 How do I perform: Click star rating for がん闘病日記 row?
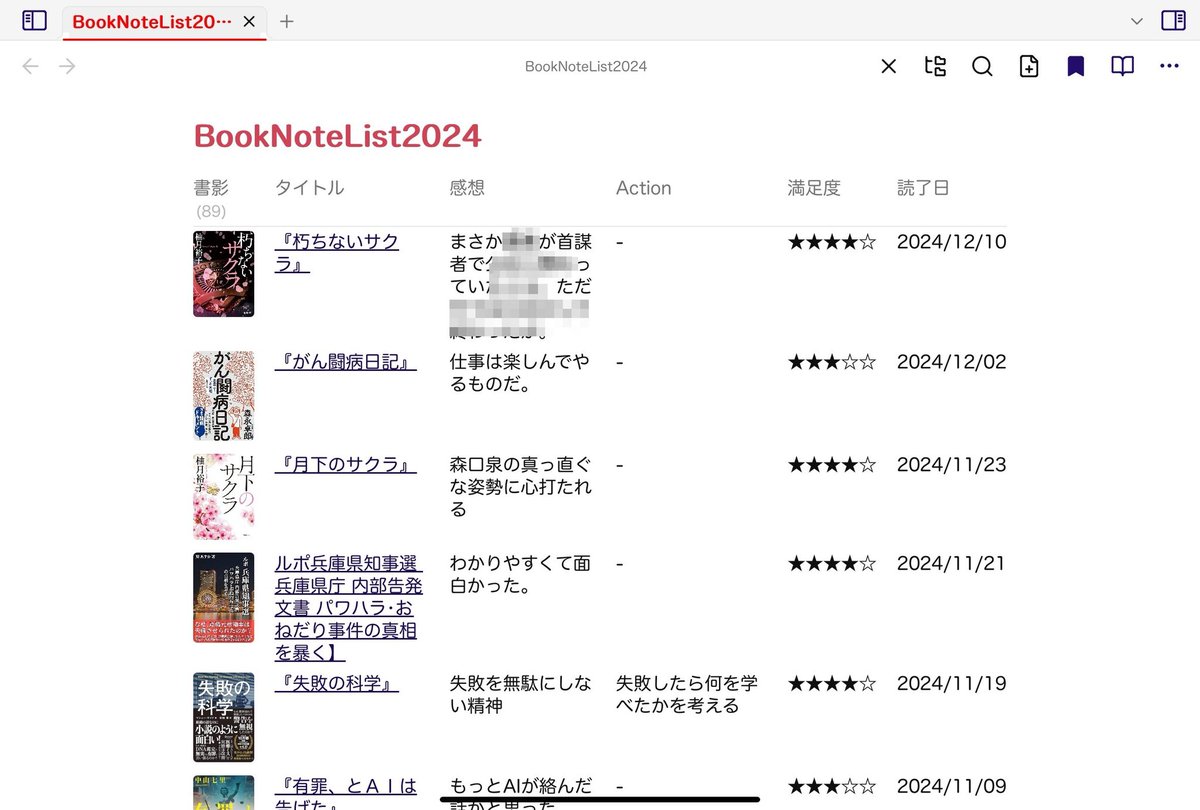[832, 362]
